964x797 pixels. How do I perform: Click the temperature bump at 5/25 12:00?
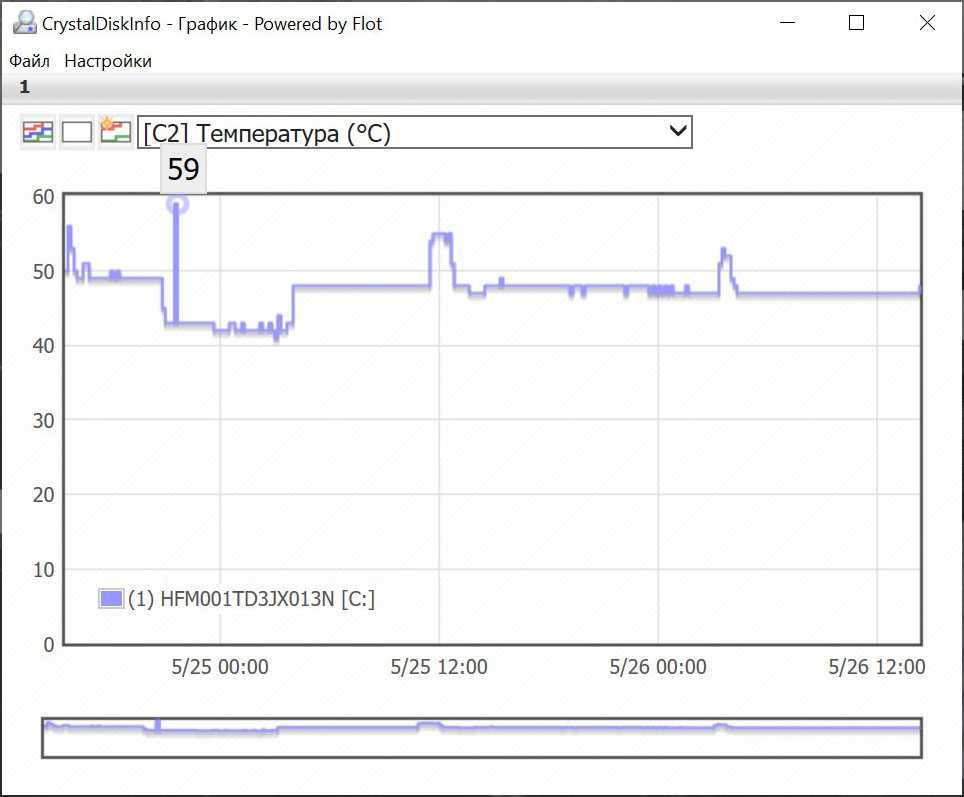pos(441,237)
